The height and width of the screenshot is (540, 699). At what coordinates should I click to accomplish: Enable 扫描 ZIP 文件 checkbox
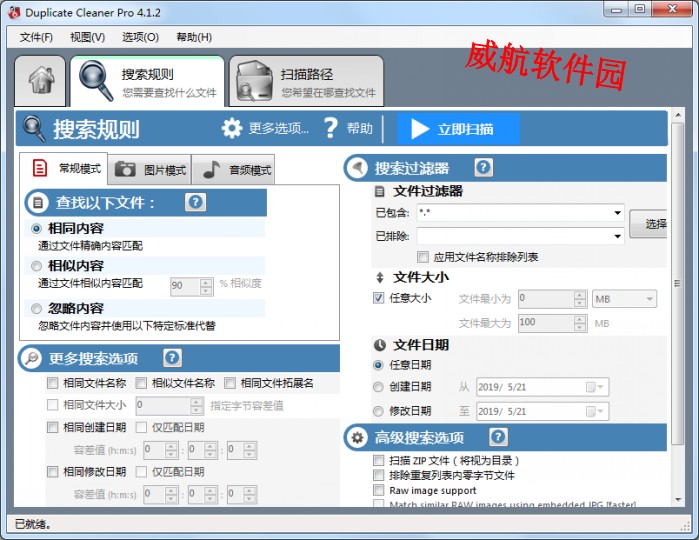click(378, 460)
